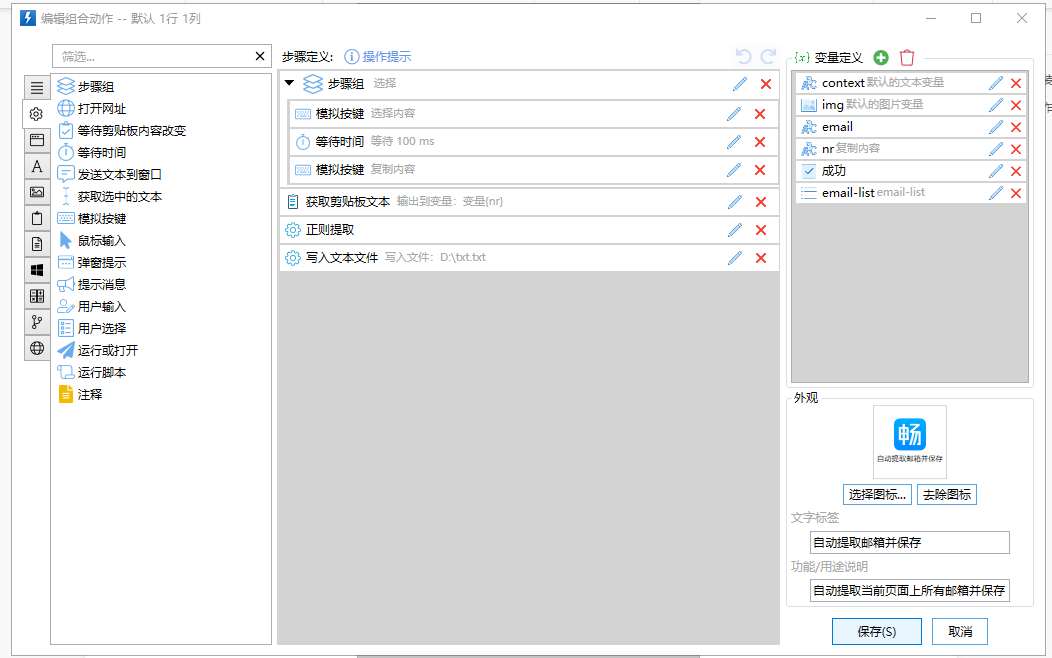Screen dimensions: 1052x658
Task: Clear the 筛选 filter box
Action: coord(260,56)
